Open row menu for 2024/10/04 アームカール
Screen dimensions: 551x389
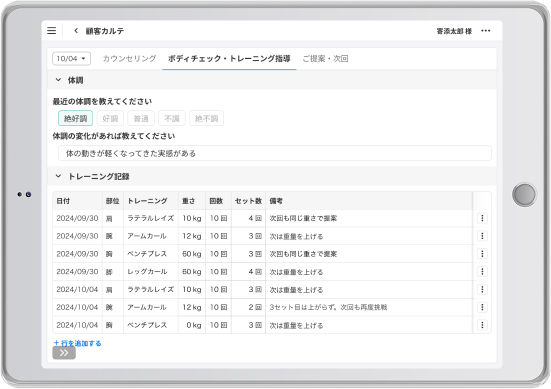(x=482, y=307)
